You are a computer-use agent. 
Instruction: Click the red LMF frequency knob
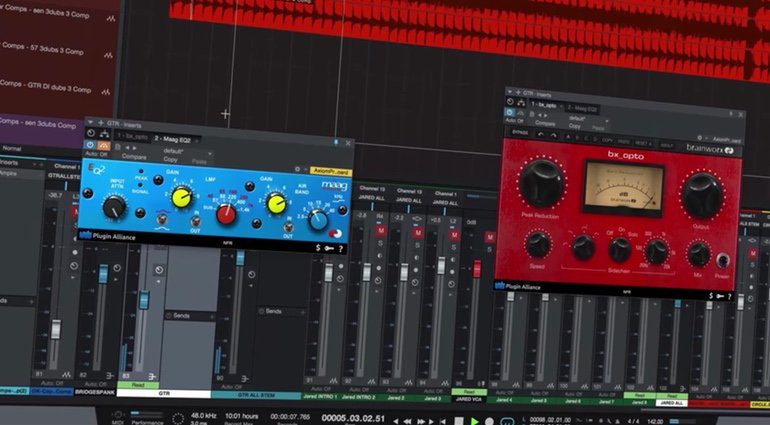226,214
